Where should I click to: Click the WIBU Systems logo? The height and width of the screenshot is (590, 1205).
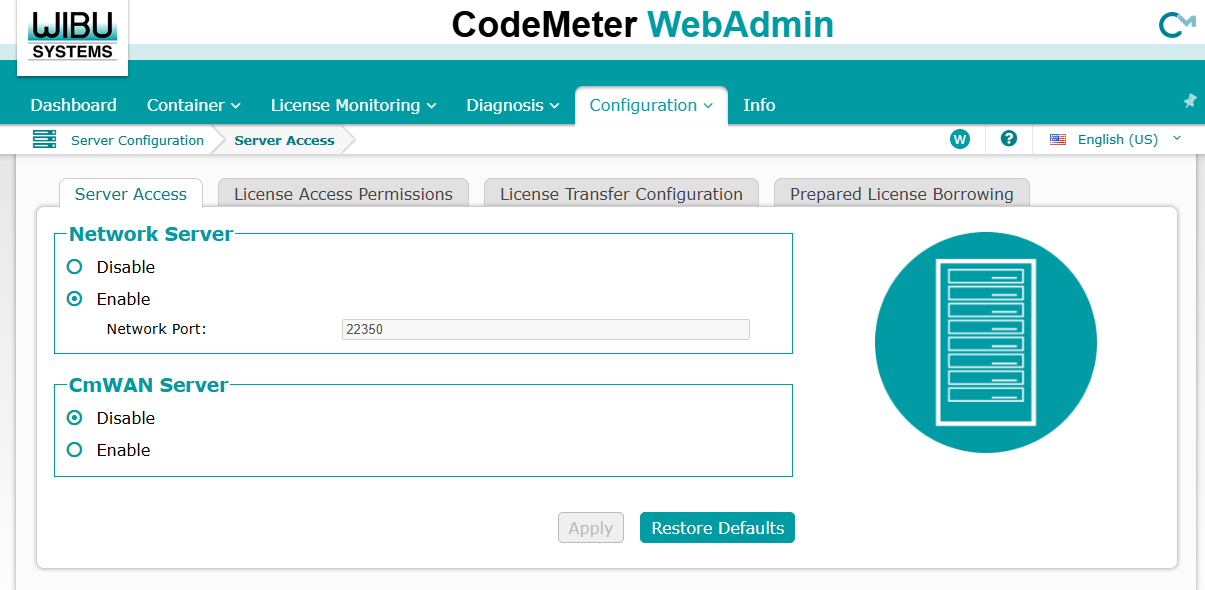72,37
